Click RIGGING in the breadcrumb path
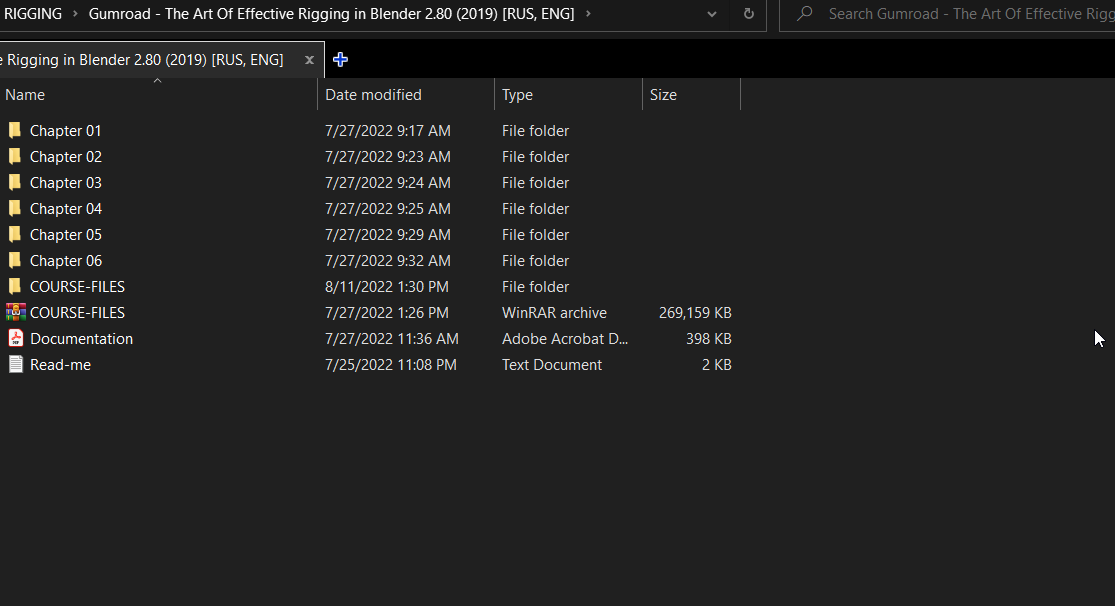Screen dimensions: 1115x606 pos(32,14)
